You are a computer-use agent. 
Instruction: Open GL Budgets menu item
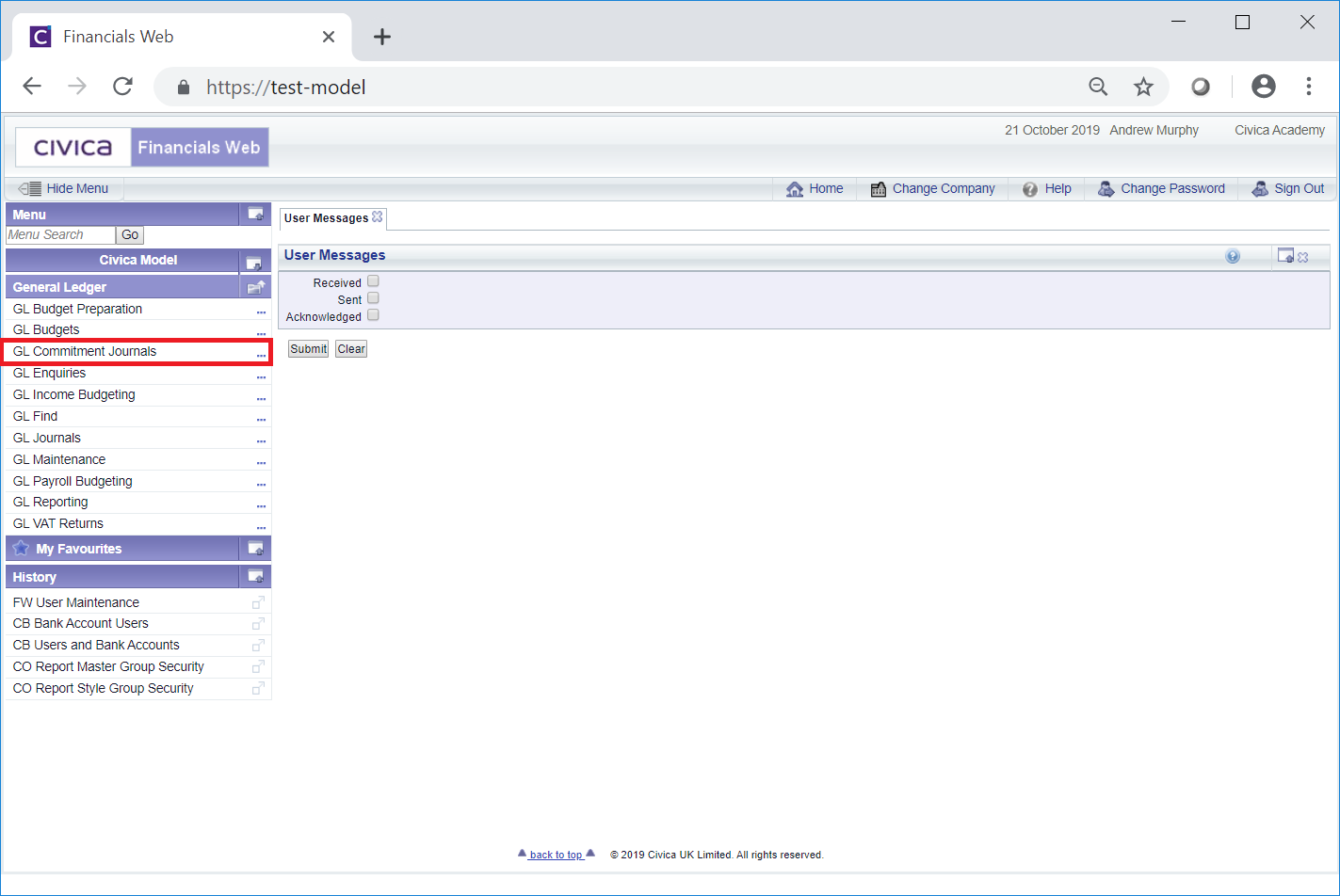46,329
